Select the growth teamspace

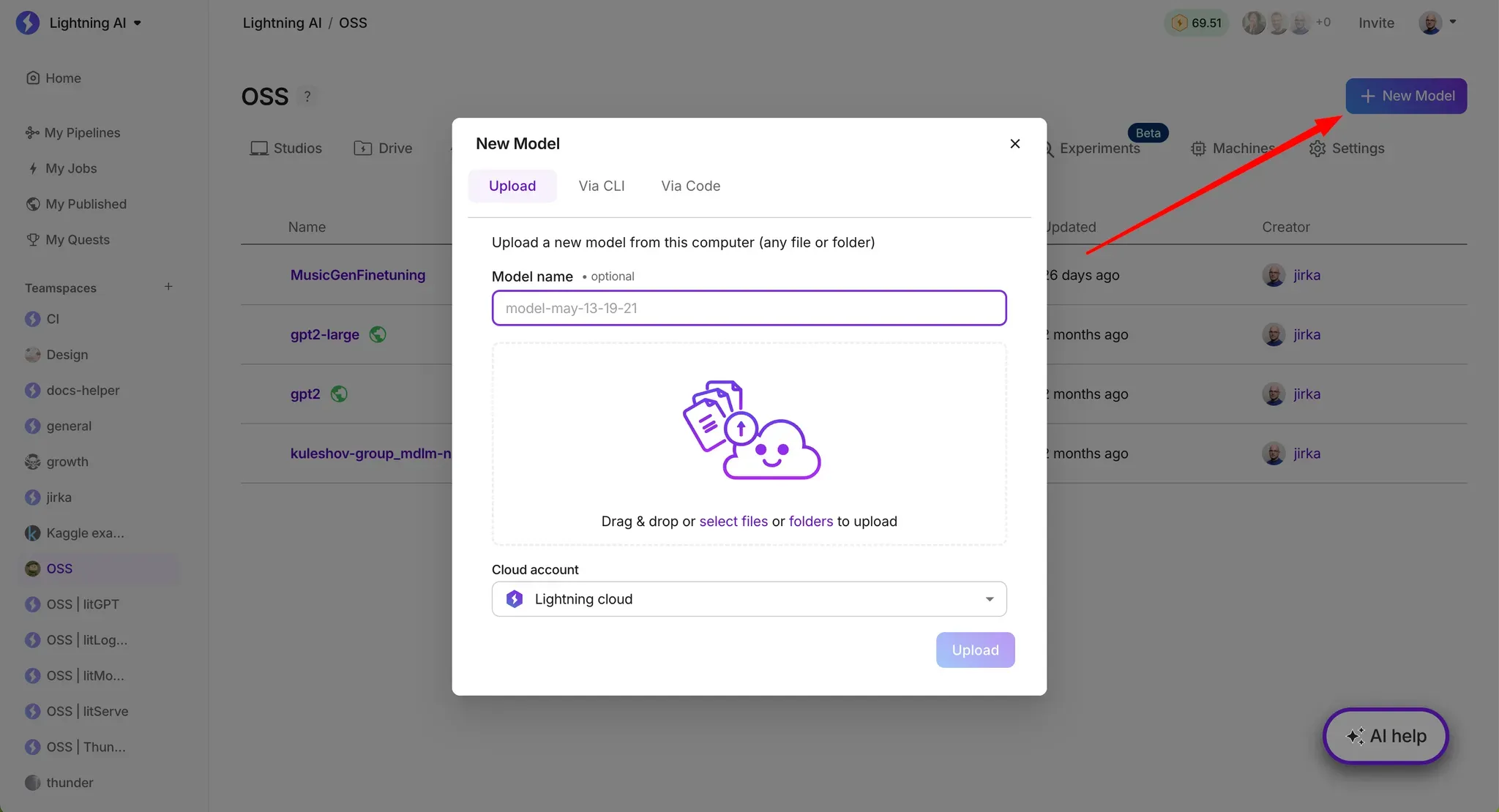(x=56, y=462)
